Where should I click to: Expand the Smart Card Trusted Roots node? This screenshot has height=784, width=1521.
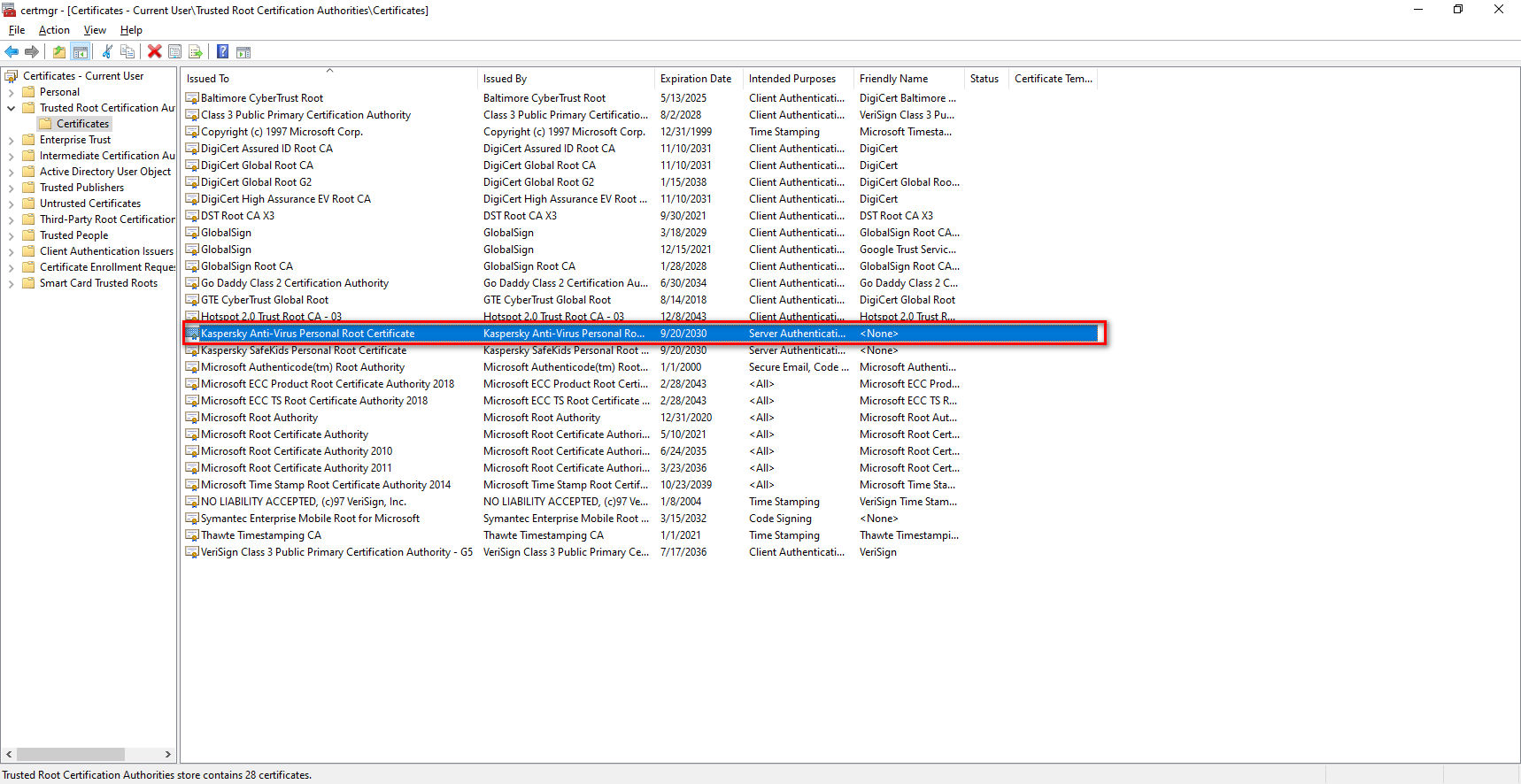(x=11, y=283)
